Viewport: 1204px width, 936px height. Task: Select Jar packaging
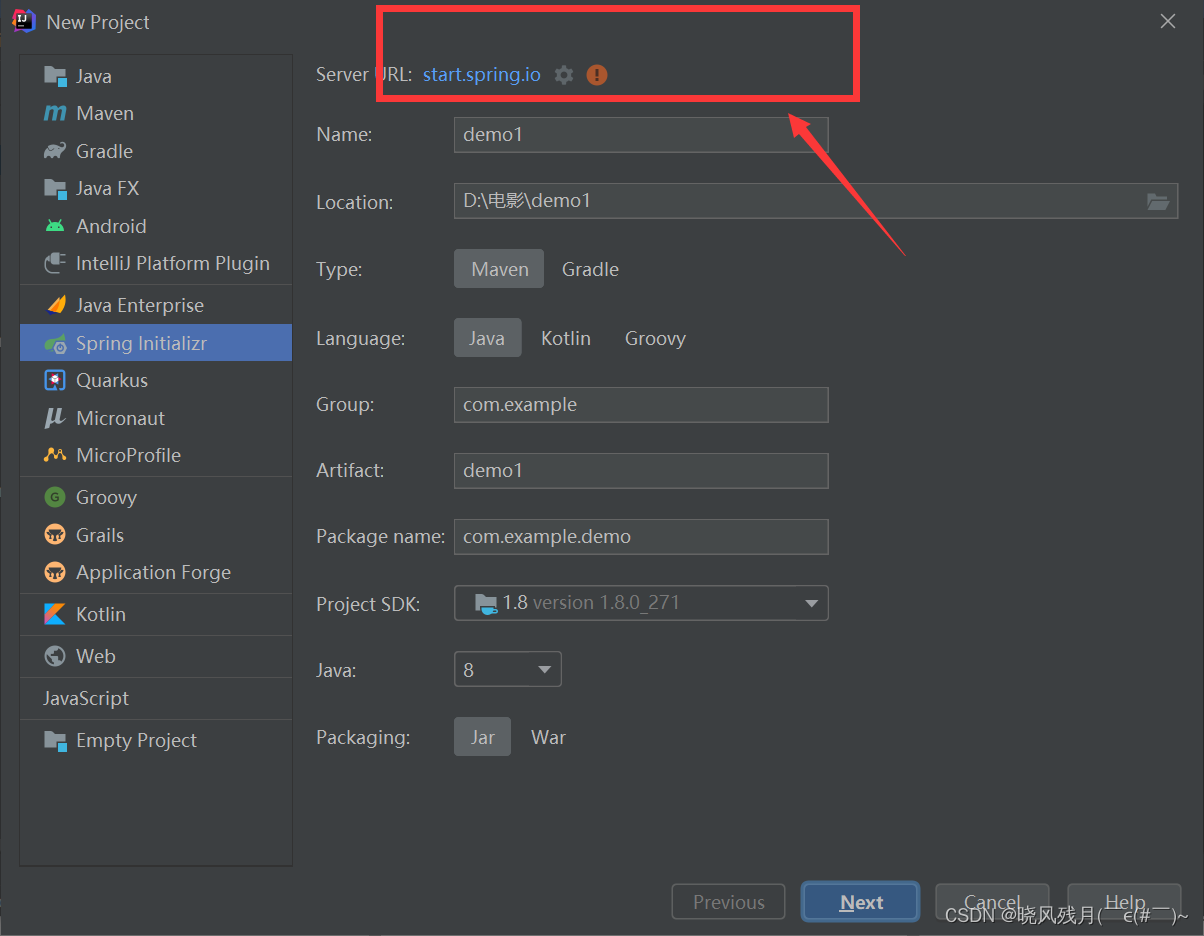pyautogui.click(x=483, y=737)
